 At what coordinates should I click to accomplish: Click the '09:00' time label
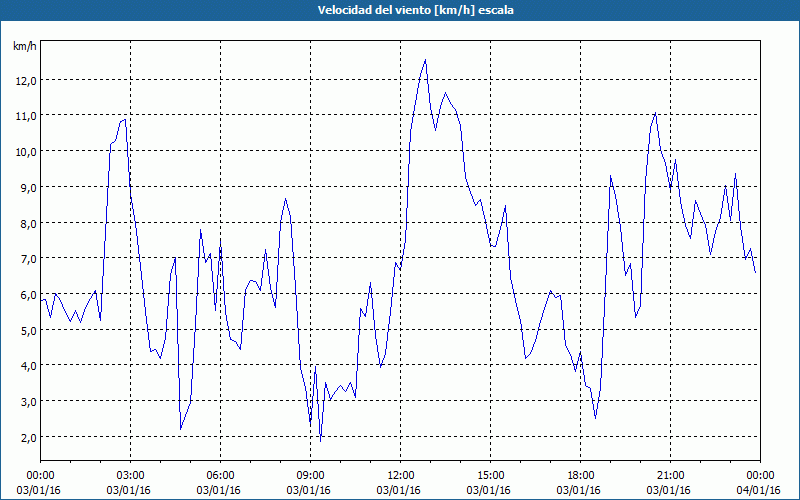click(x=310, y=476)
